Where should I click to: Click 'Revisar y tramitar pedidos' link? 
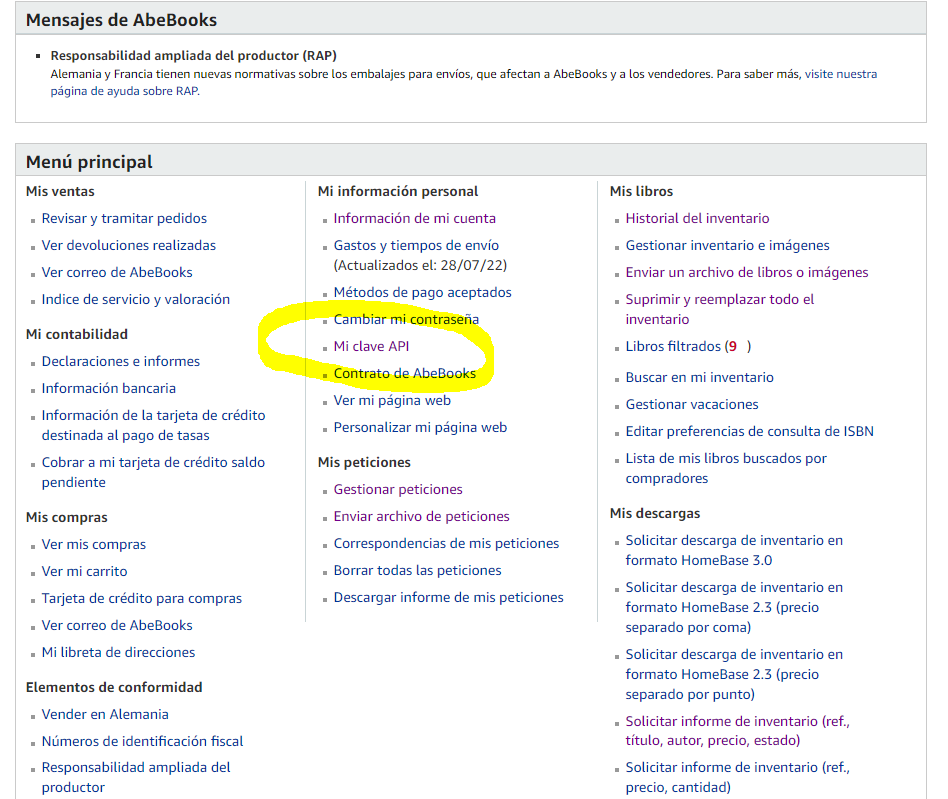[x=124, y=218]
